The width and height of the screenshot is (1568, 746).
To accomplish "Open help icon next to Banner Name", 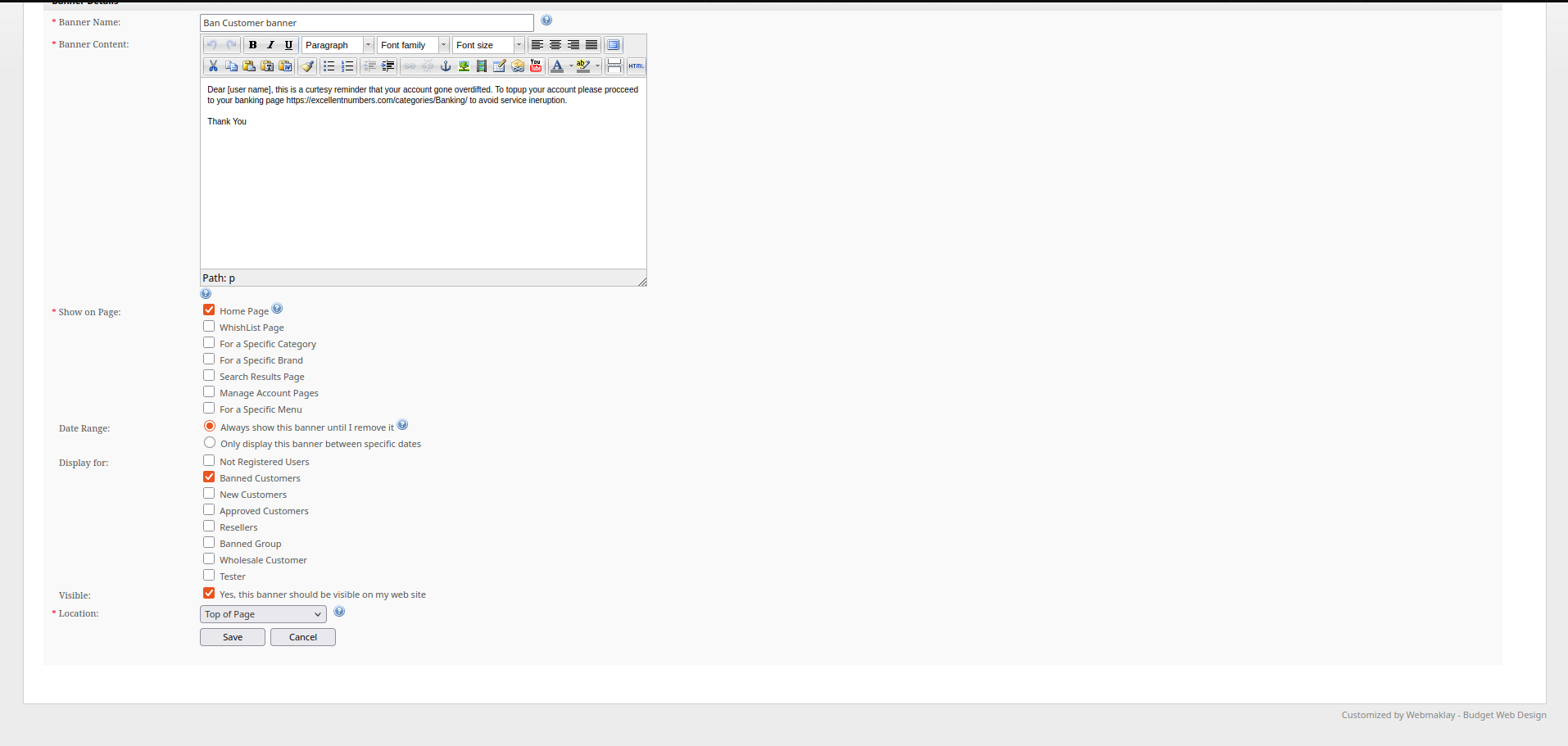I will [x=546, y=20].
